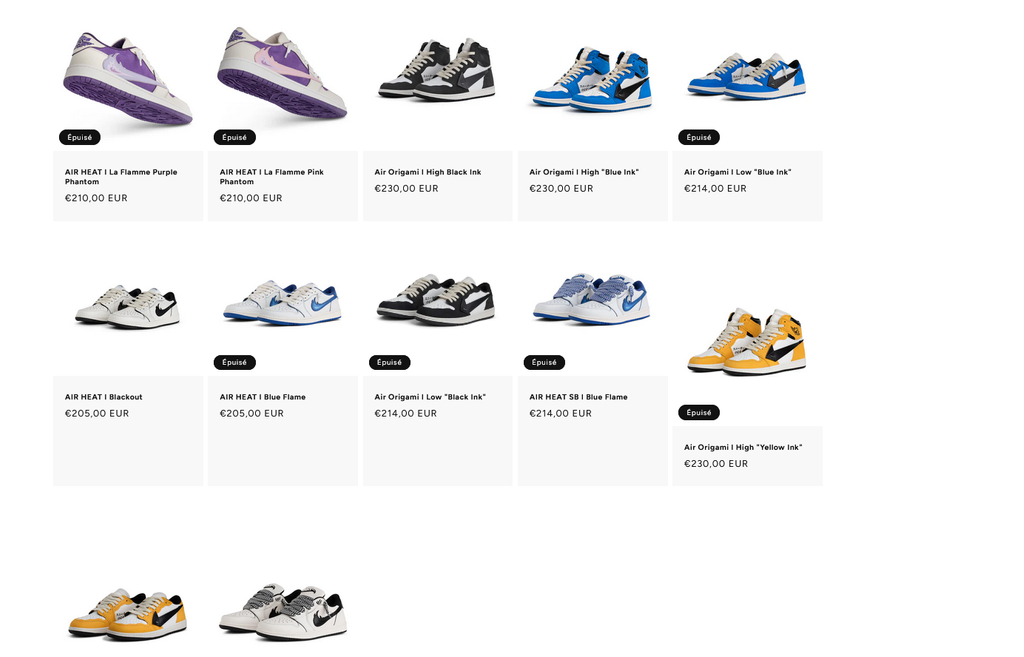Click Épuisé badge on Yellow Ink sneaker

pyautogui.click(x=699, y=413)
